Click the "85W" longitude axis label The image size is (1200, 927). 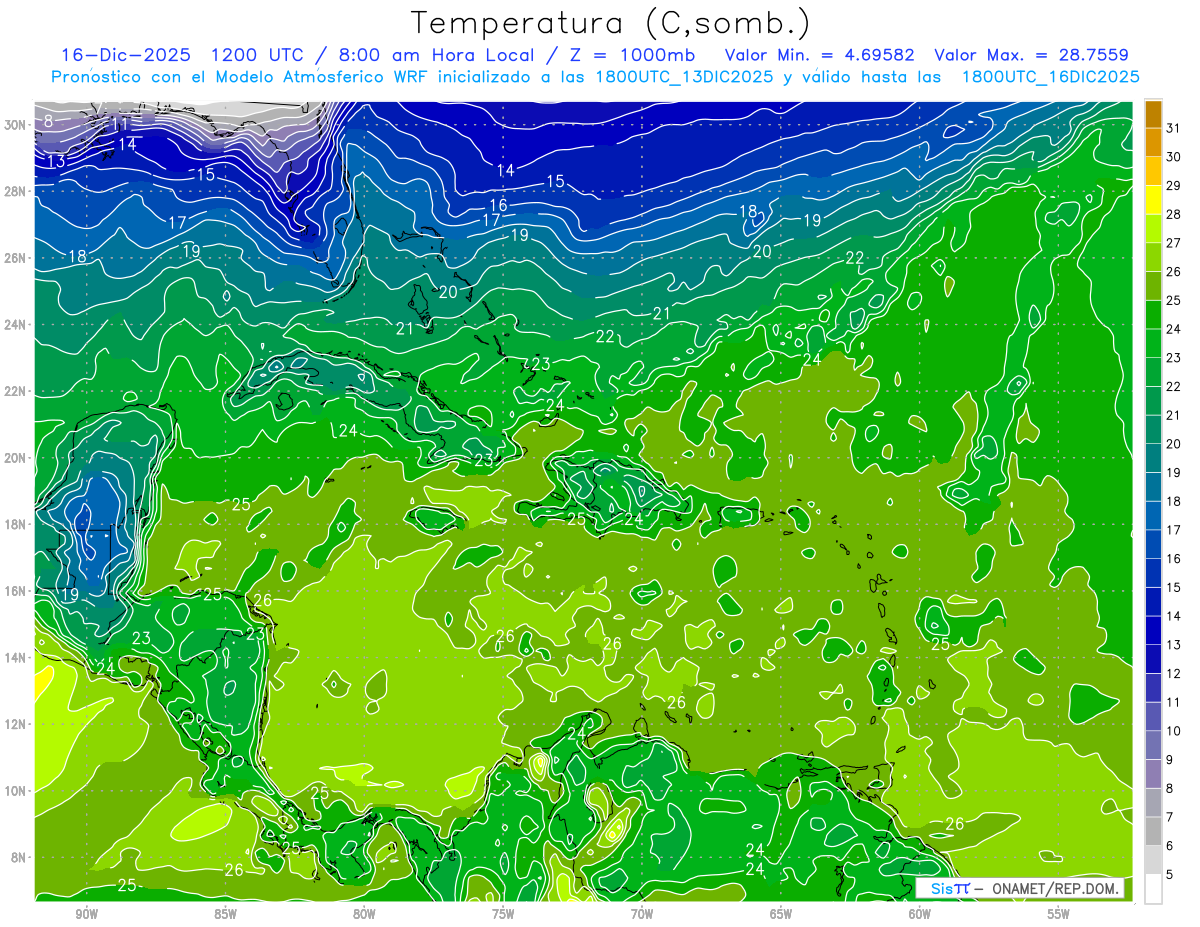tap(225, 915)
